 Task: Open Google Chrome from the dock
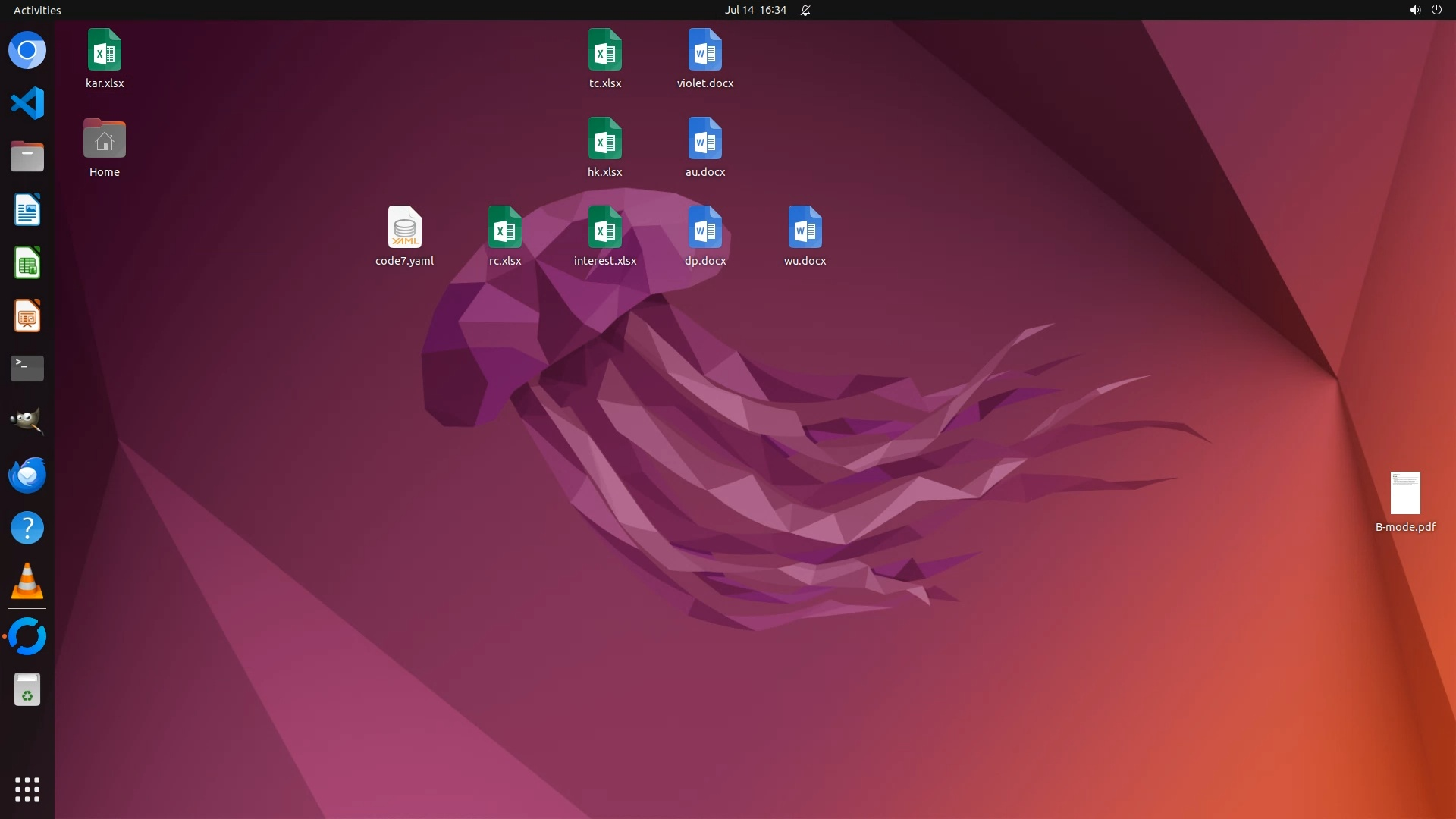27,51
